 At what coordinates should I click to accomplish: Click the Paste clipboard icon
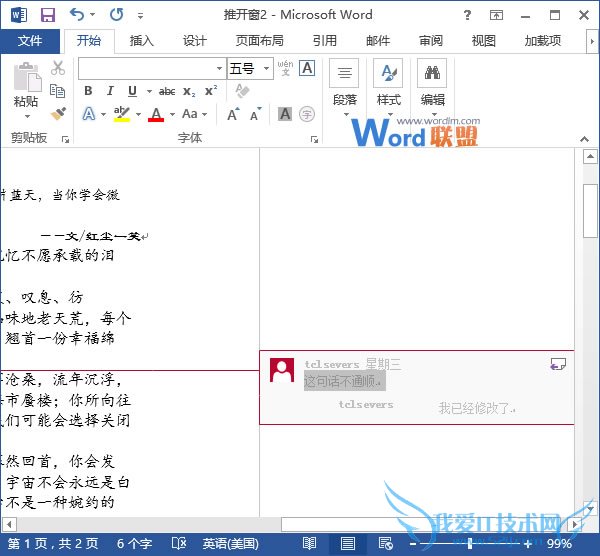pos(27,76)
